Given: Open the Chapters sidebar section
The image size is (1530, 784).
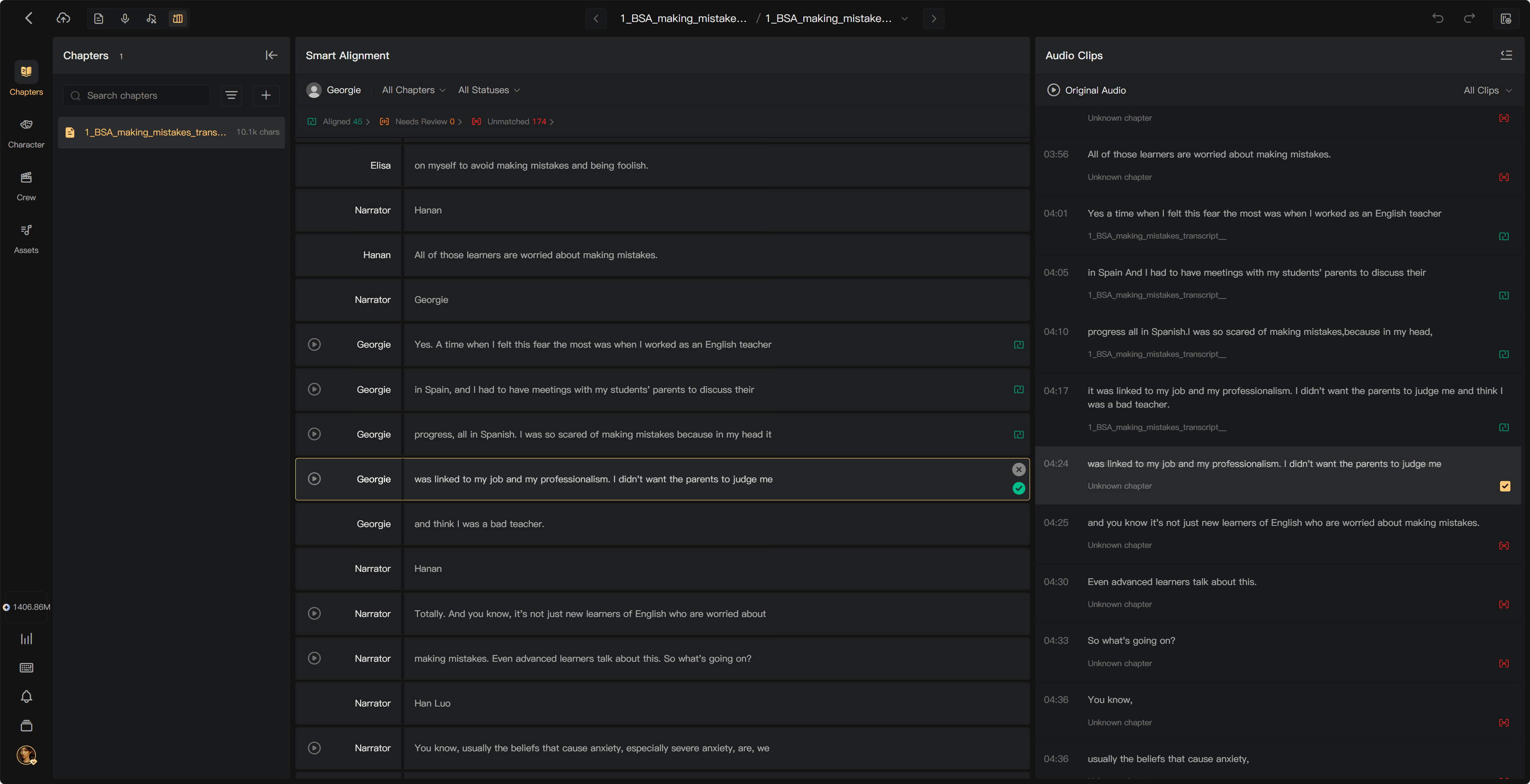Looking at the screenshot, I should [x=26, y=78].
